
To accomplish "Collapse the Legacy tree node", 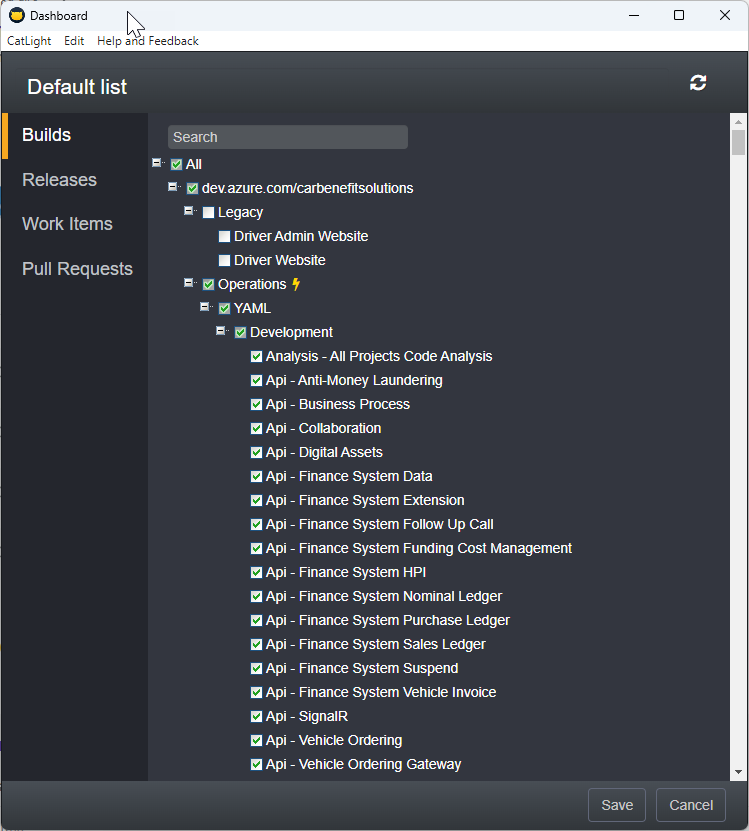I will coord(190,211).
